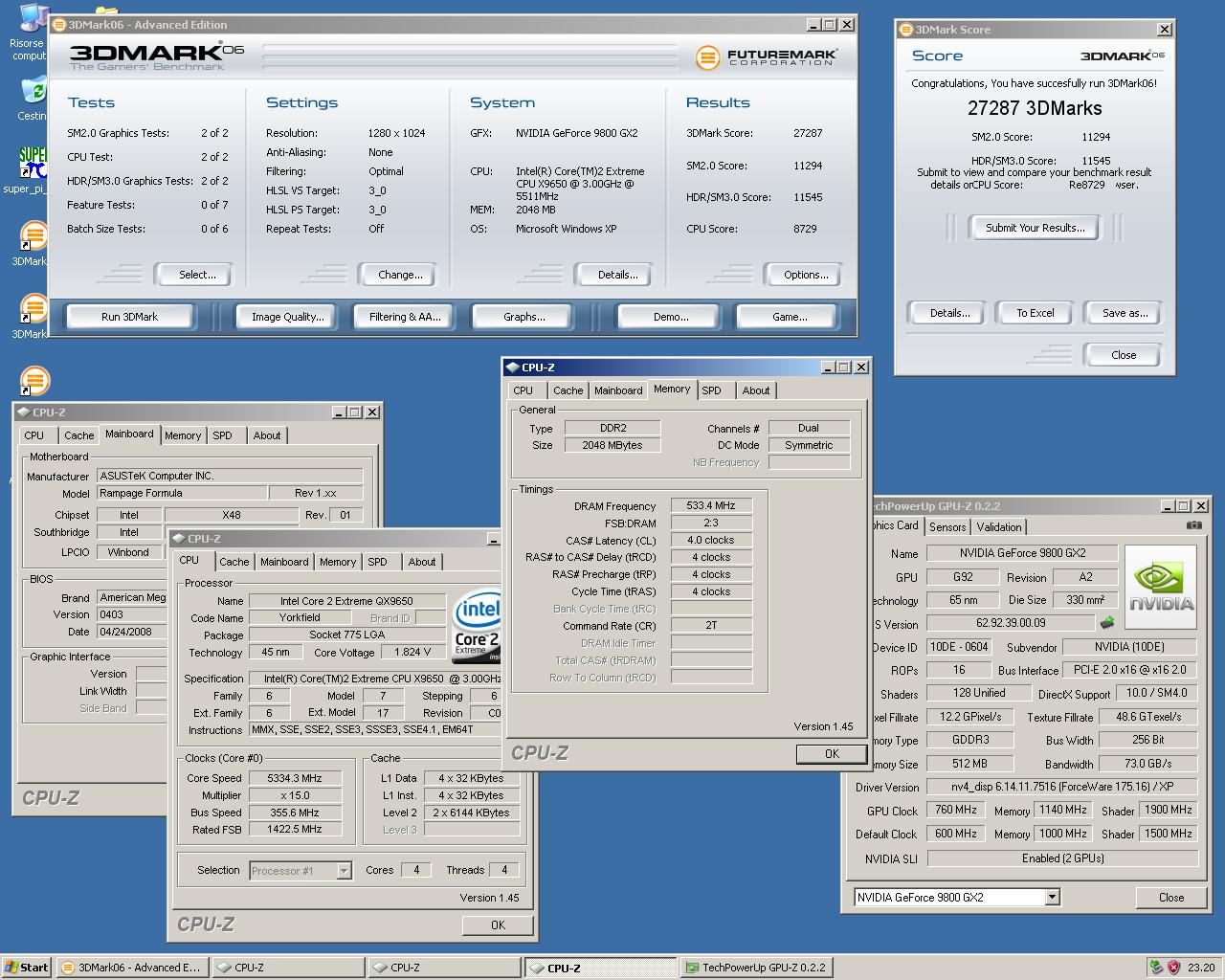Click Close button in GPU-Z window
Screen dimensions: 1225x980
pos(1171,898)
